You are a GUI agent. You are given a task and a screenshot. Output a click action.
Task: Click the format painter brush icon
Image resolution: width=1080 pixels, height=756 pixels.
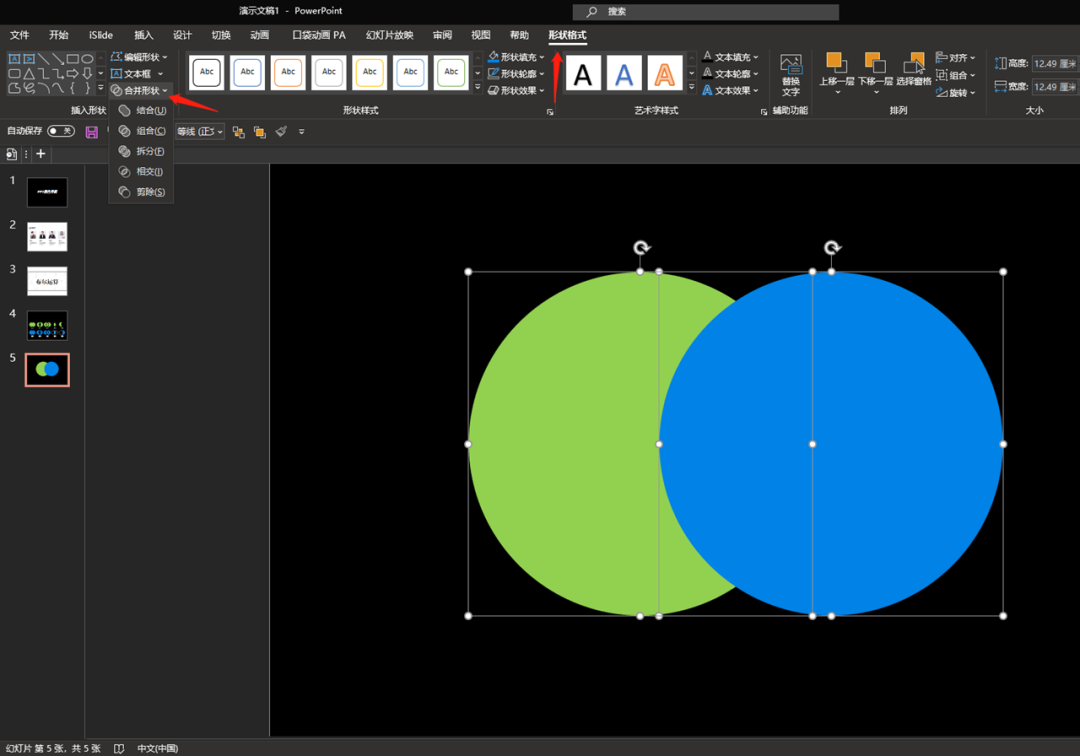[281, 132]
